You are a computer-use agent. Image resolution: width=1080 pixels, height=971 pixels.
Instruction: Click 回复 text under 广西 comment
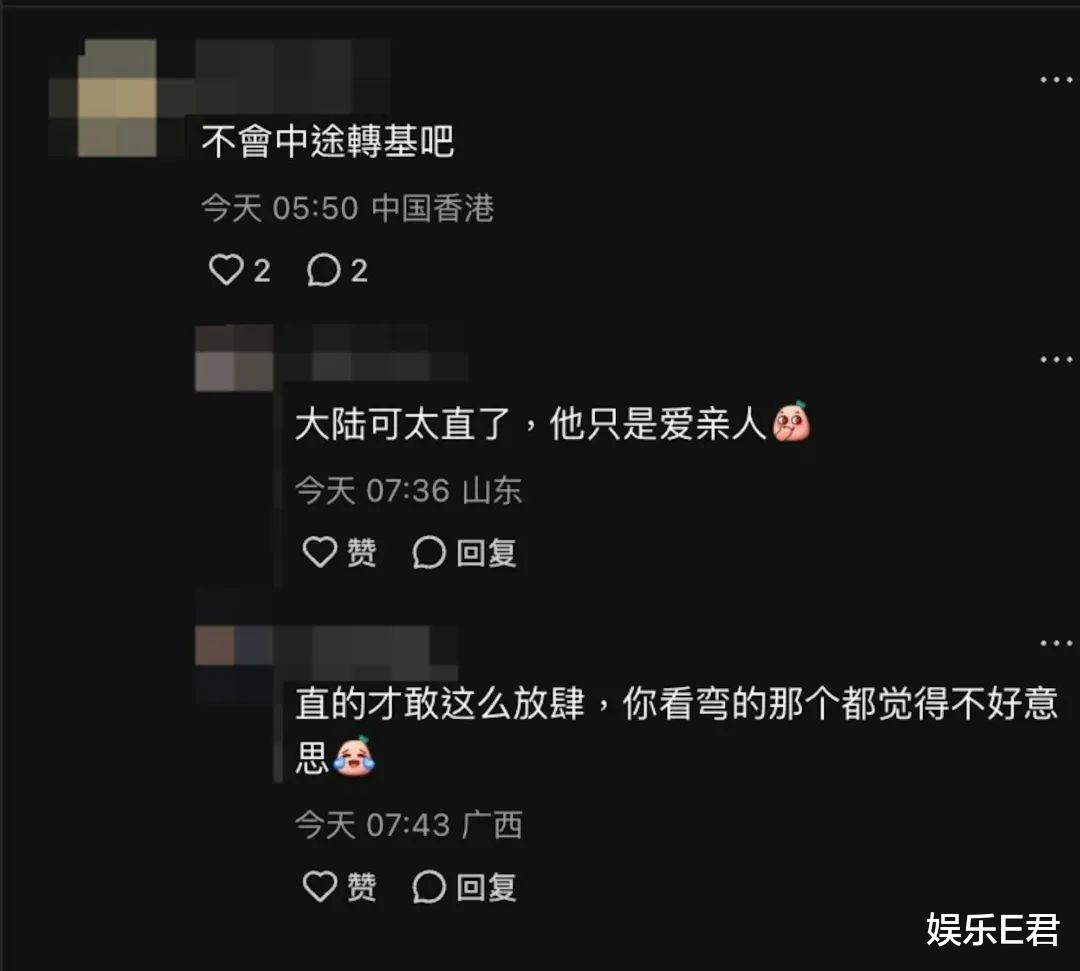(x=486, y=886)
